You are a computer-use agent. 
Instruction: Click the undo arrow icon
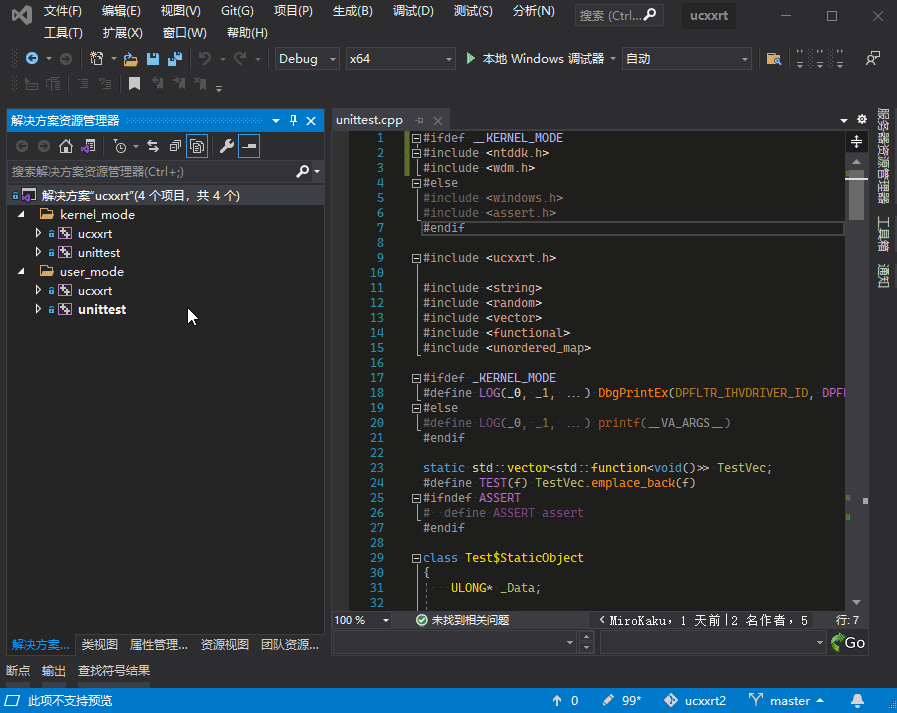[205, 58]
